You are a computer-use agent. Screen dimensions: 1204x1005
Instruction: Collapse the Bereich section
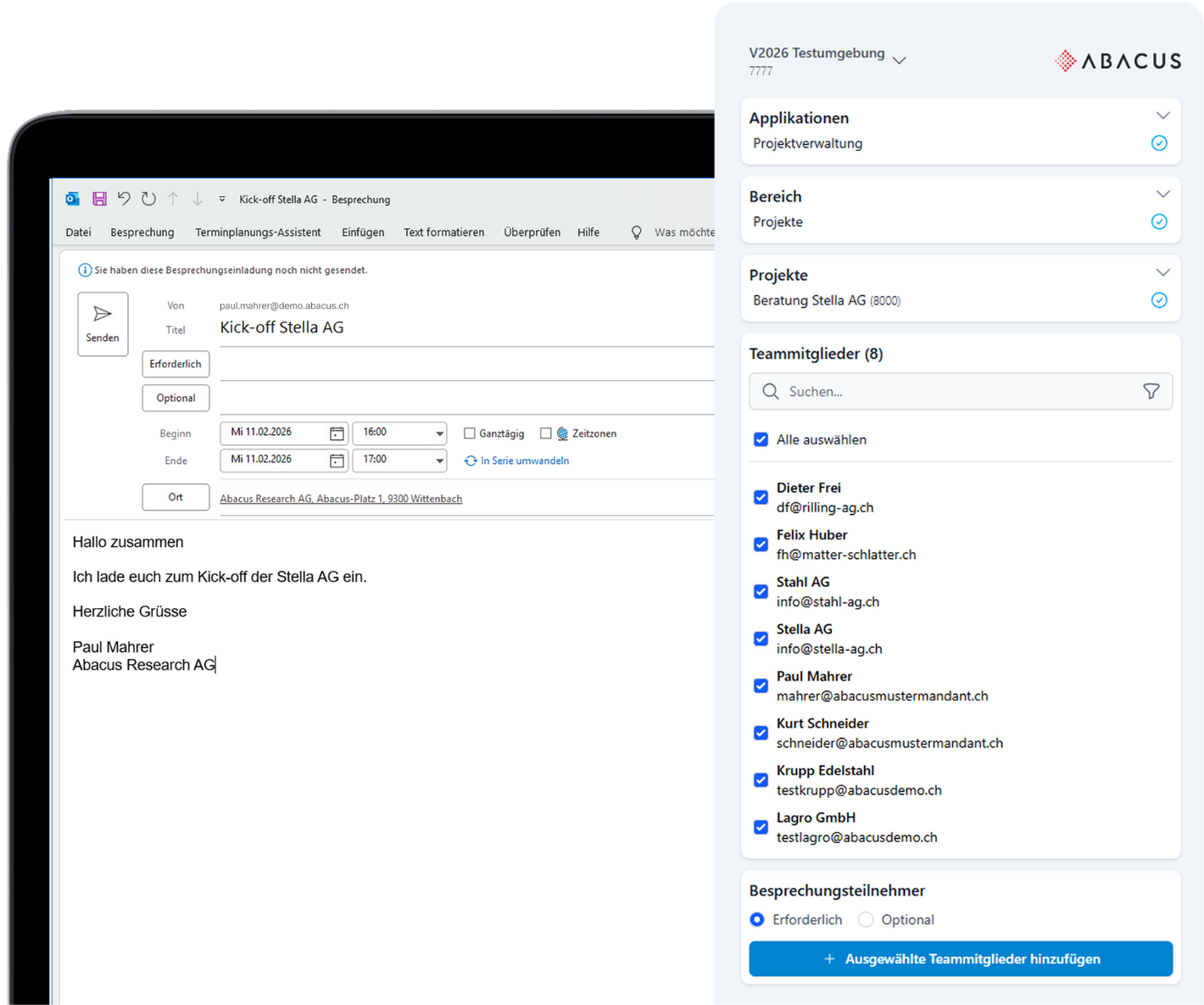pos(1163,194)
